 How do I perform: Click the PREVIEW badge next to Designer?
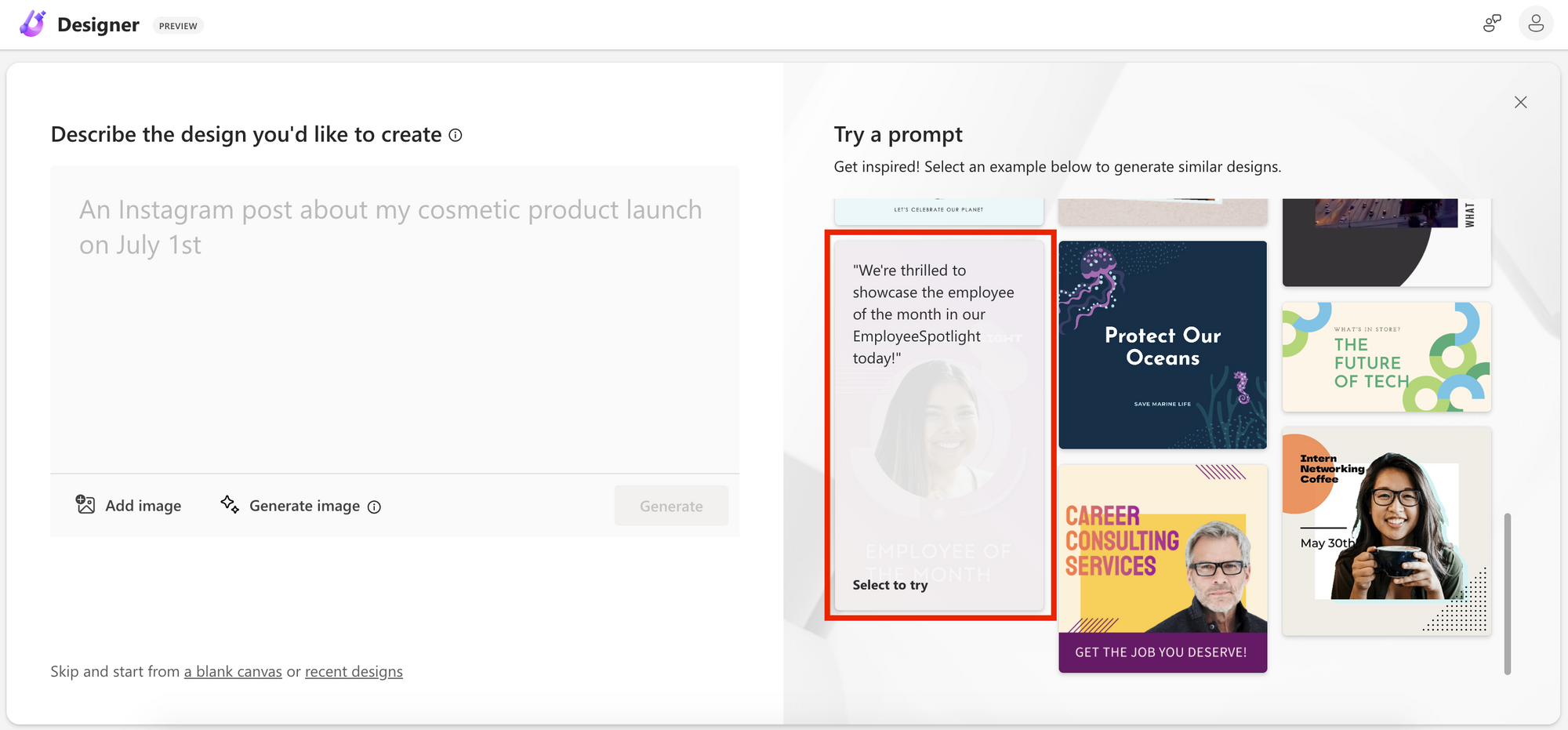tap(178, 25)
